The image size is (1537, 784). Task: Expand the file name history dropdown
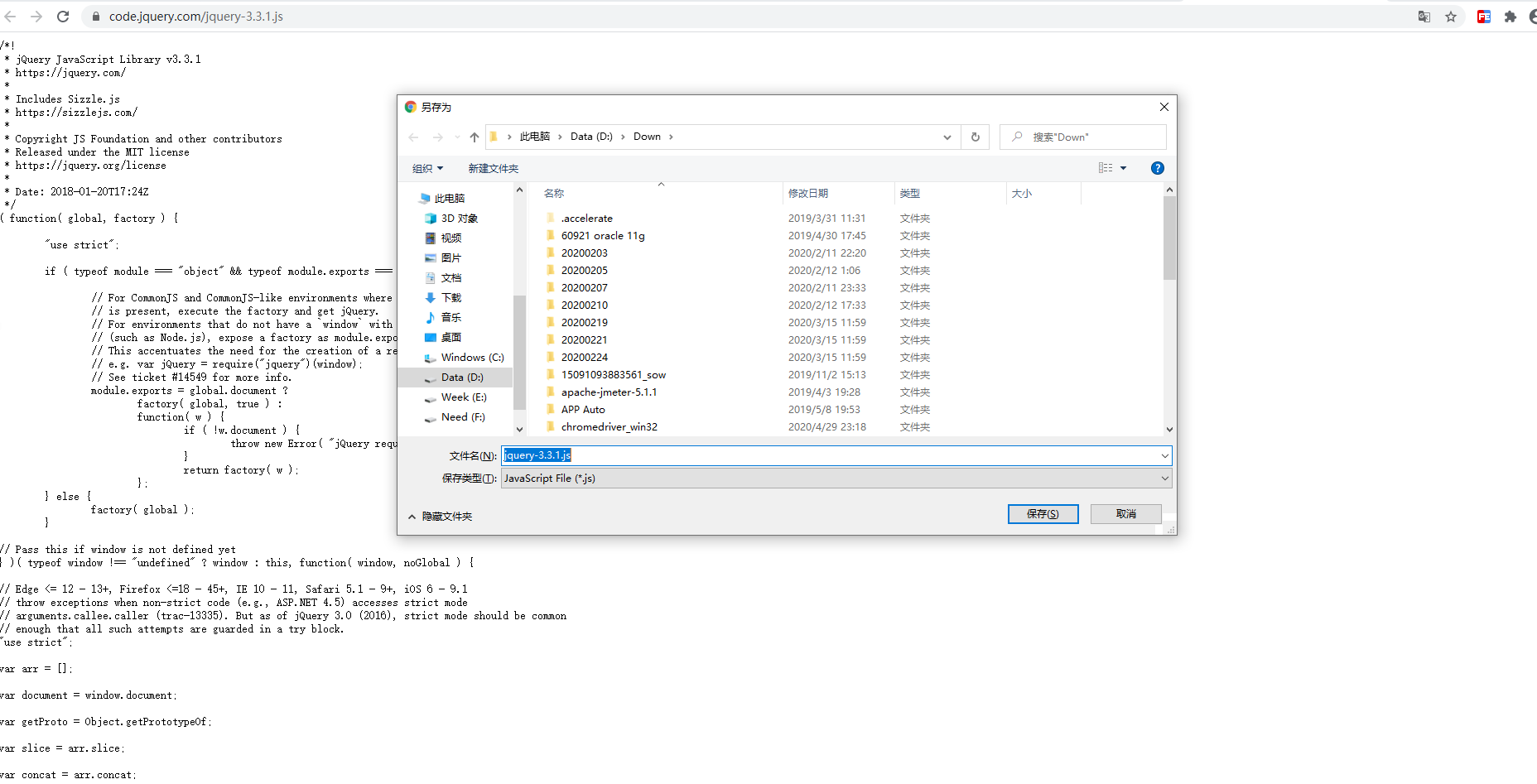point(1164,456)
